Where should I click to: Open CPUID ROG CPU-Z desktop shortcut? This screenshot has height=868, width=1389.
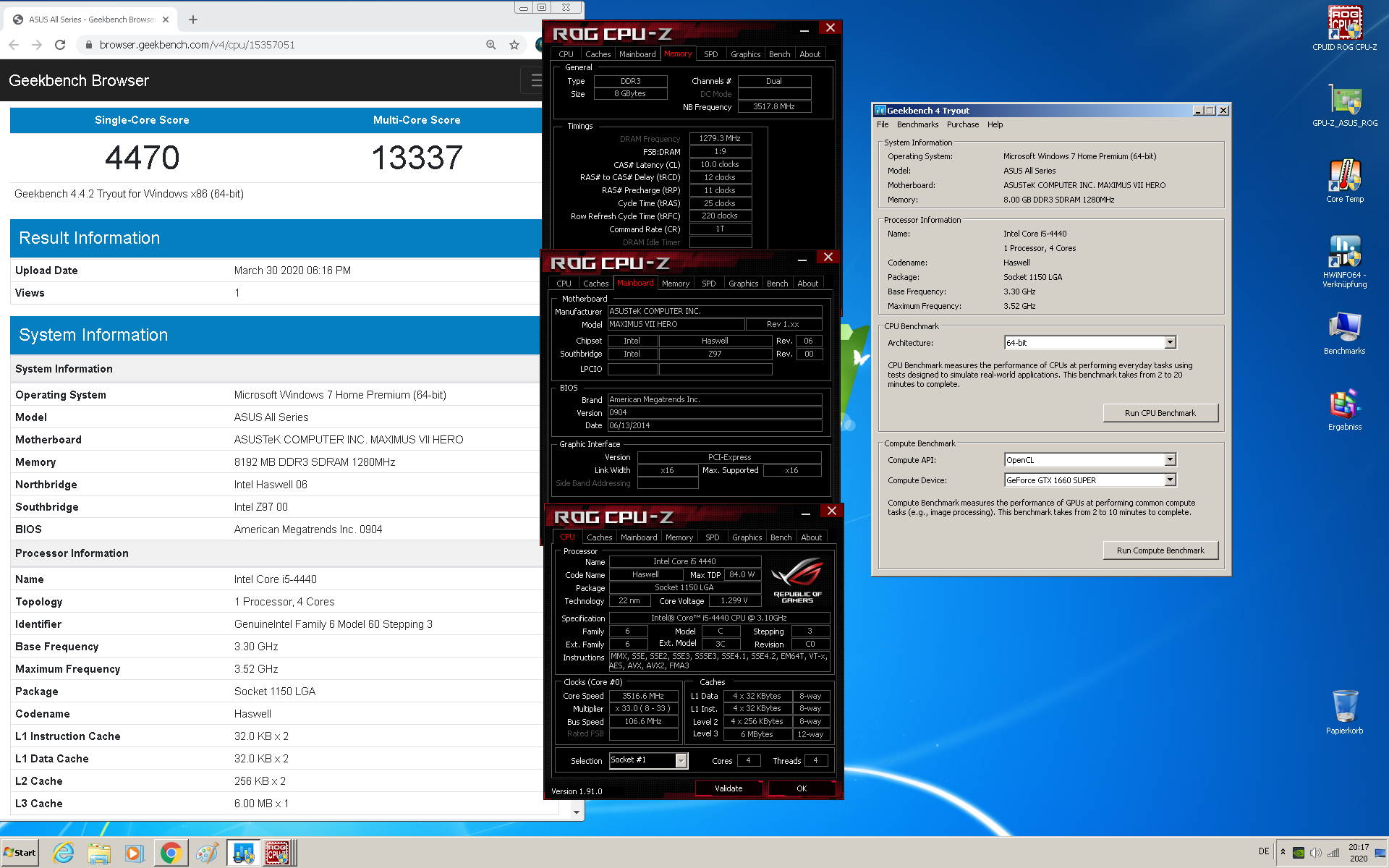click(x=1344, y=29)
